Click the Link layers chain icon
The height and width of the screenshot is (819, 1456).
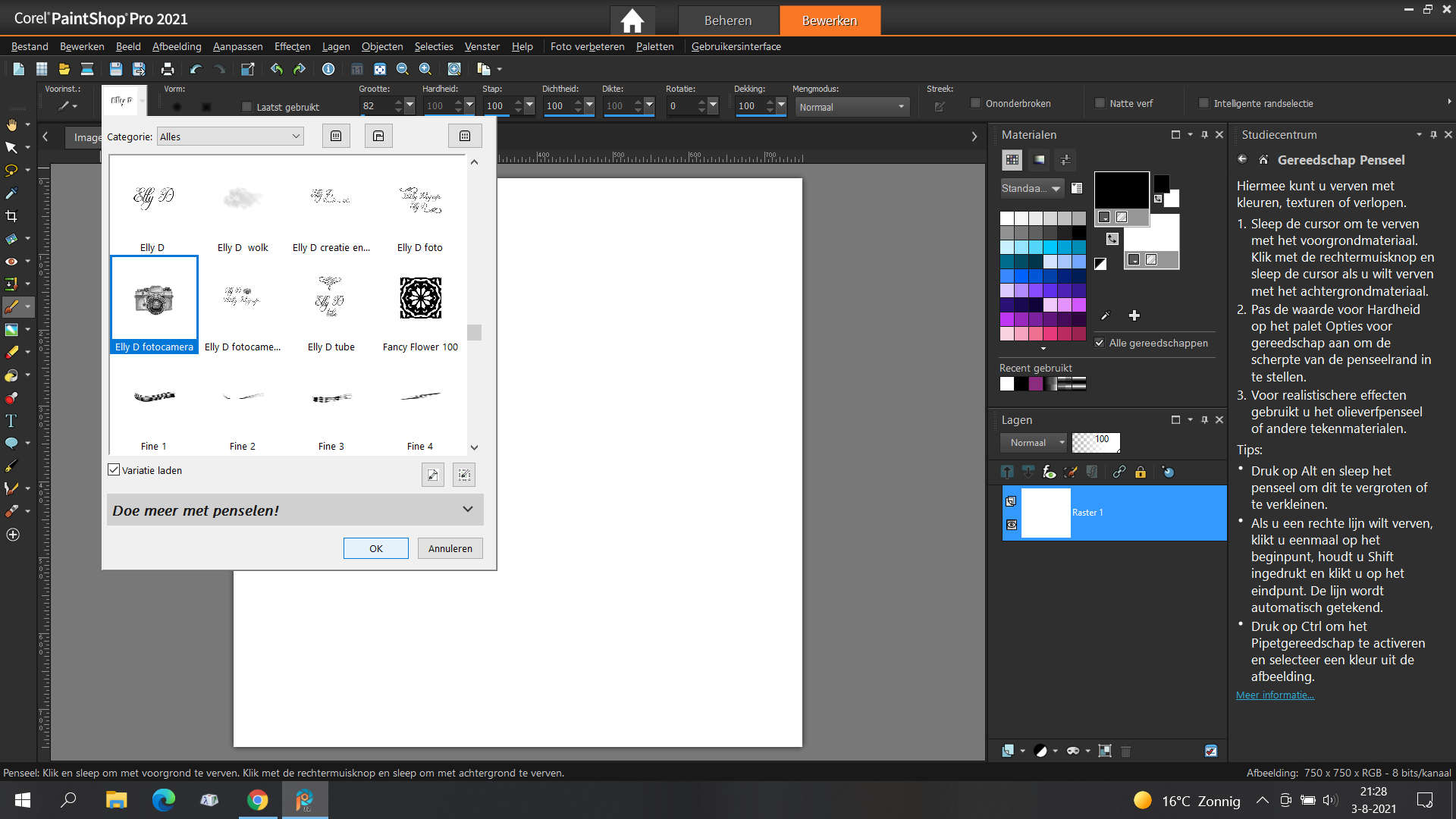[x=1119, y=472]
